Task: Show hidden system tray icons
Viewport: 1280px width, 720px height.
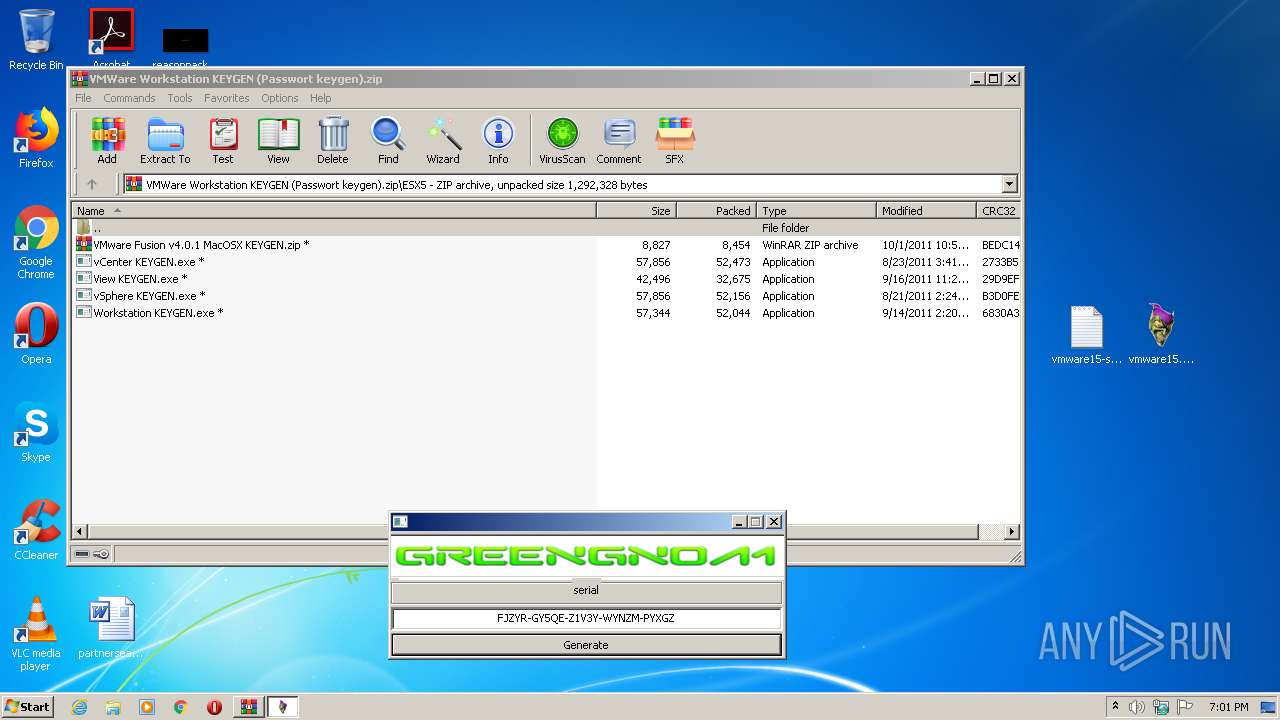Action: pyautogui.click(x=1114, y=707)
